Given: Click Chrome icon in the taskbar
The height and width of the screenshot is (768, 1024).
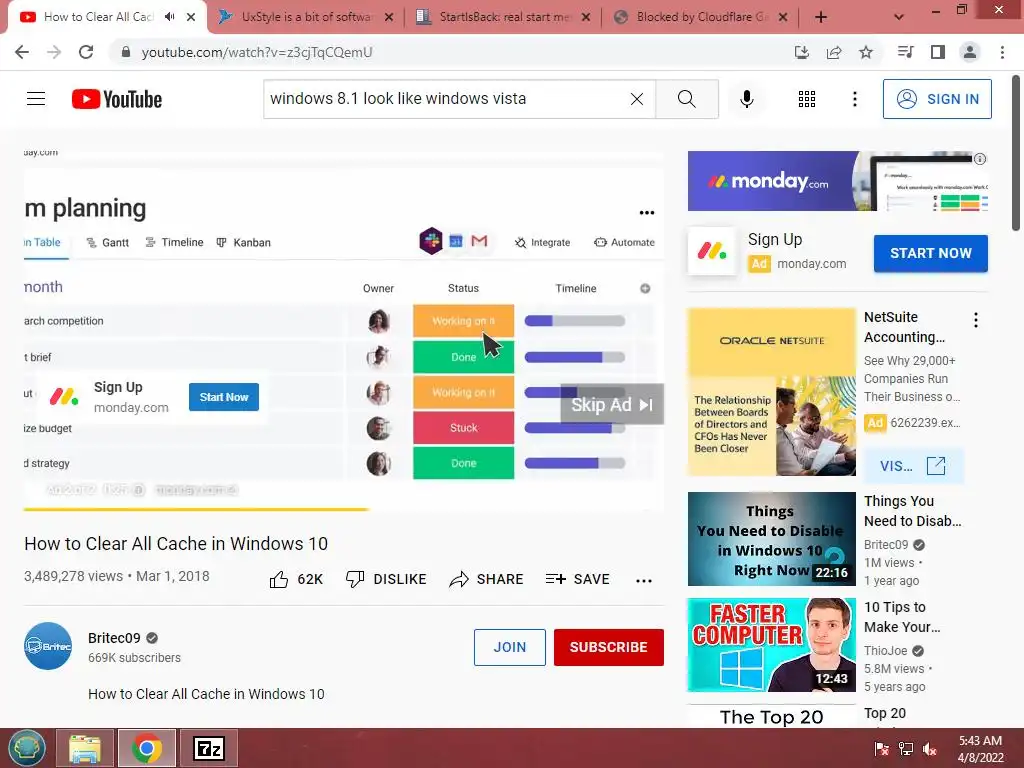Looking at the screenshot, I should [x=147, y=748].
